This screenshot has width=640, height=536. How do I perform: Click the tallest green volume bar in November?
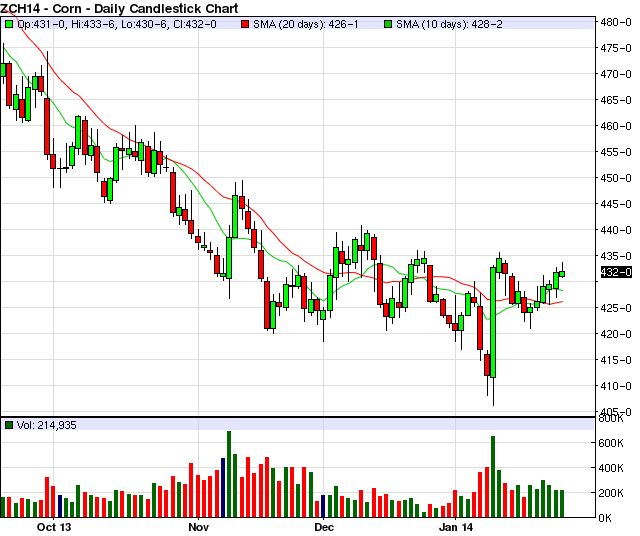[x=229, y=474]
